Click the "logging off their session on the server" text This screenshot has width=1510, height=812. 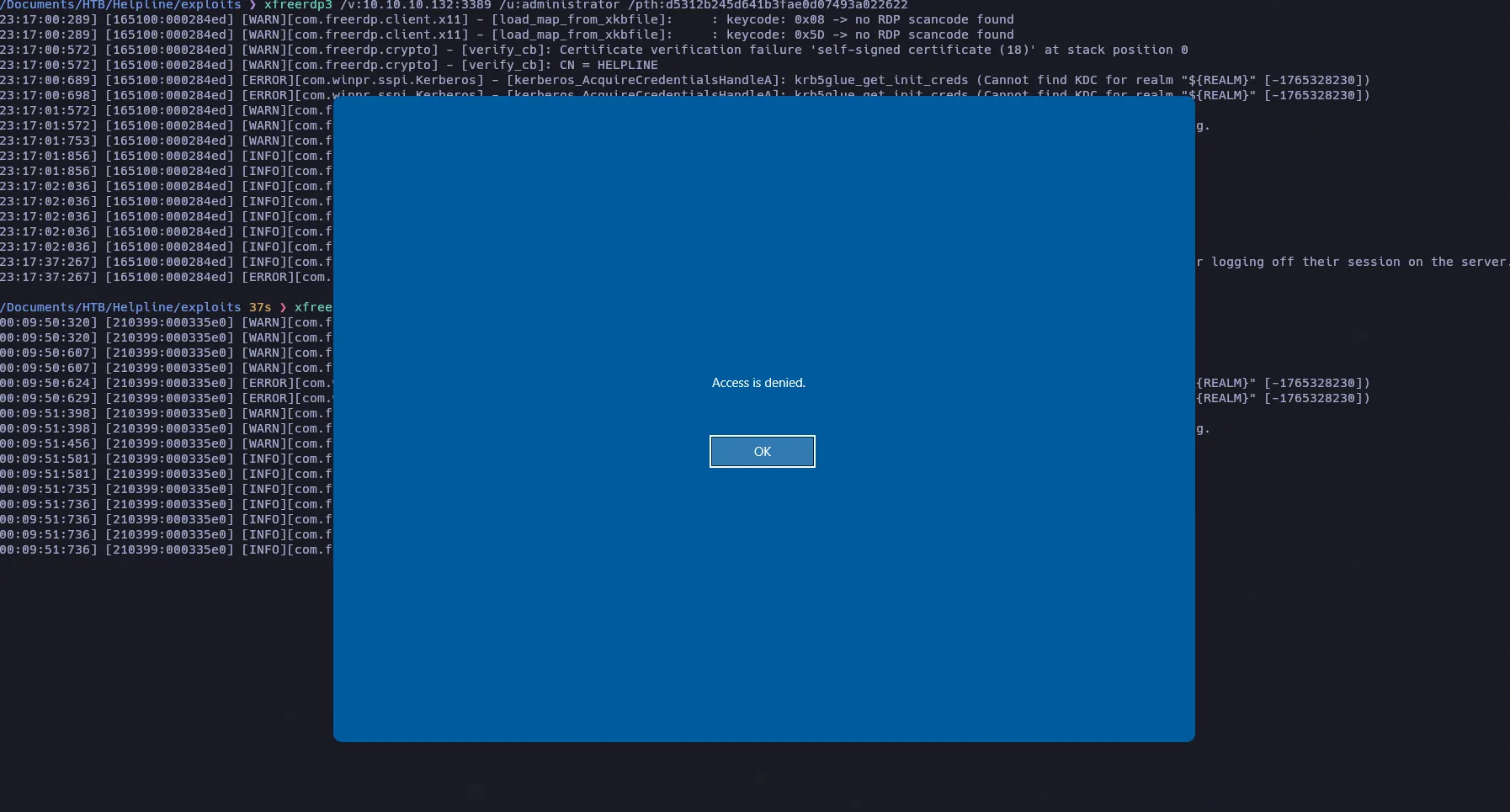[x=1358, y=262]
